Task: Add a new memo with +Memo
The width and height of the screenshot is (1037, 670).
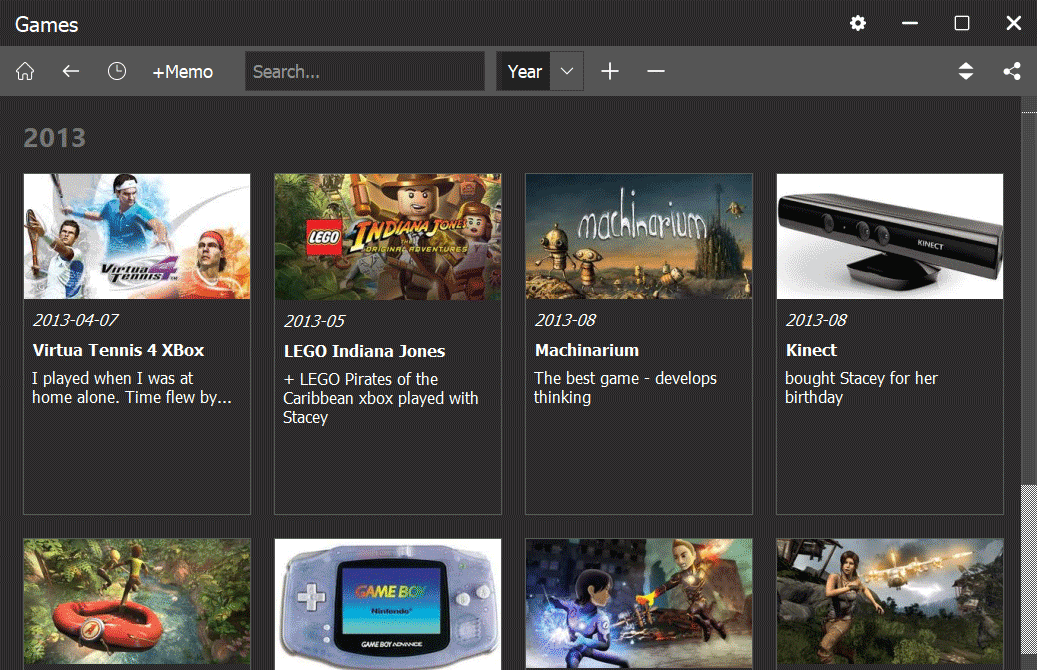Action: pos(182,71)
